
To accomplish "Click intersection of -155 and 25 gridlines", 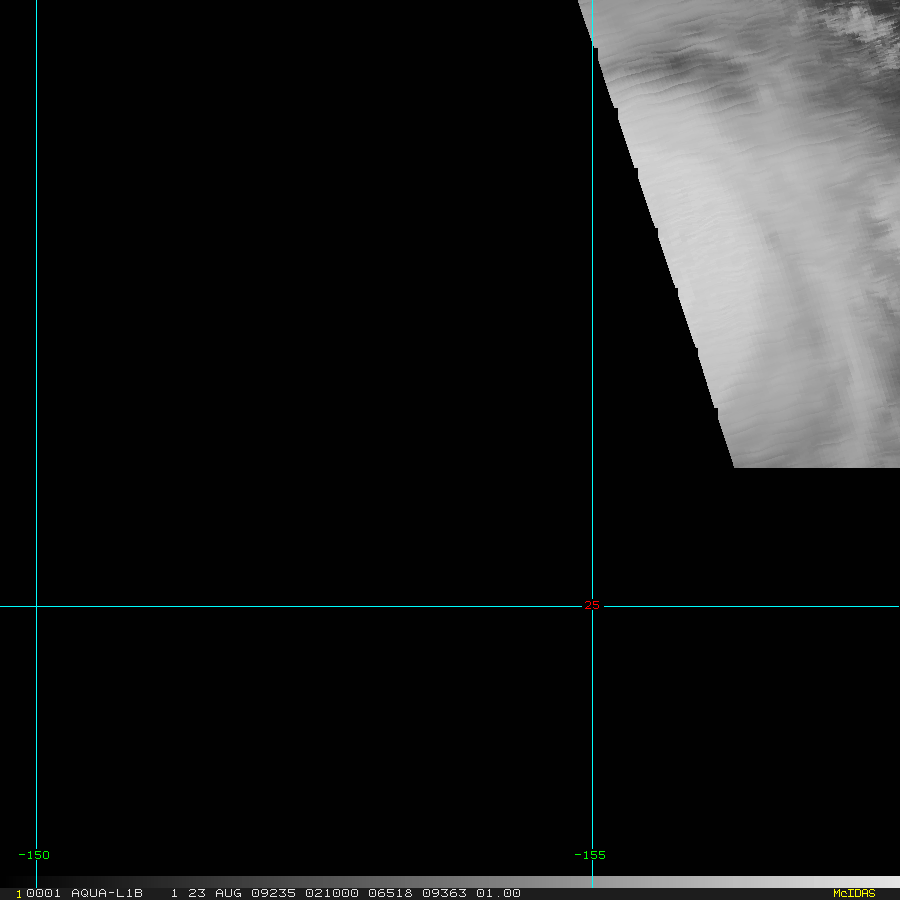I will 592,606.
